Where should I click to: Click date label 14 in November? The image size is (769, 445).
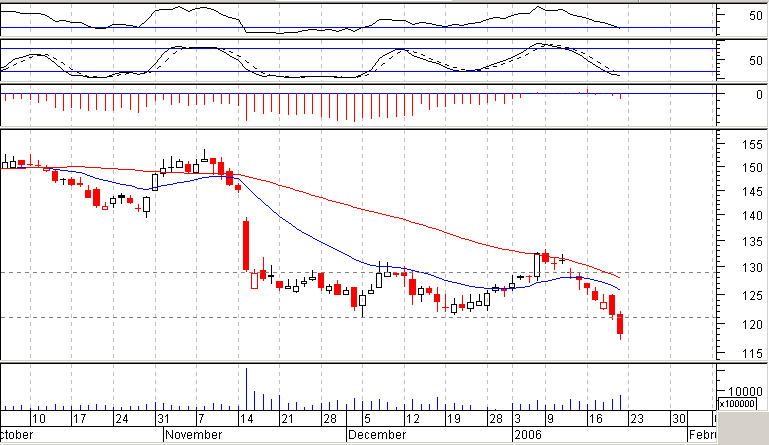(246, 419)
